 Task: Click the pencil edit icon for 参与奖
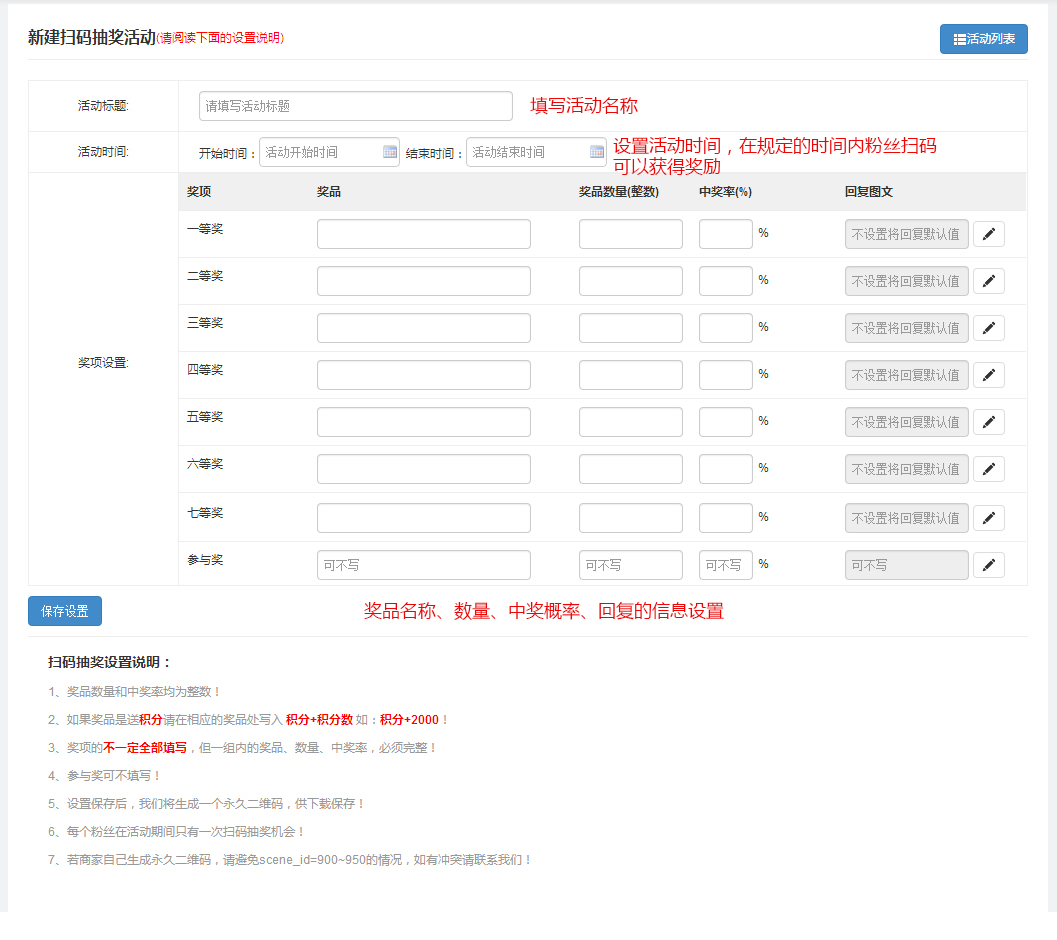[988, 565]
